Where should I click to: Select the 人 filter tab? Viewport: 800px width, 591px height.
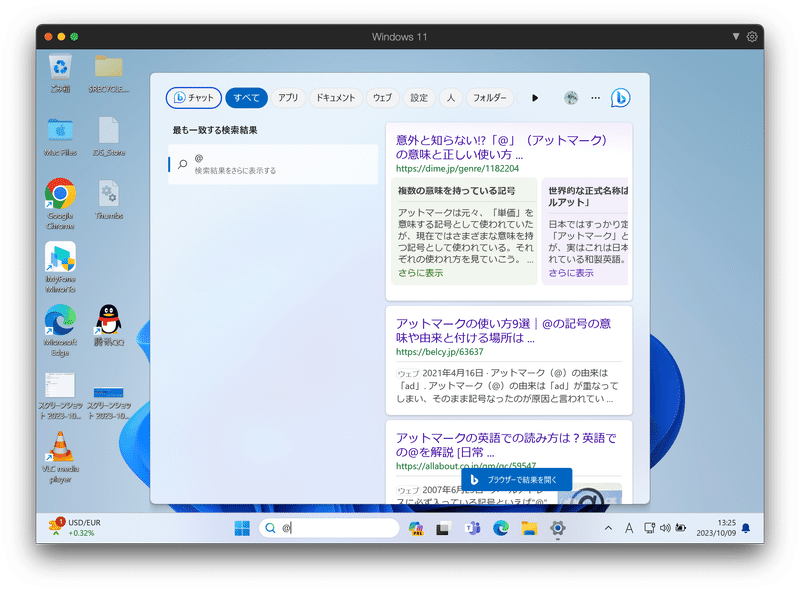pyautogui.click(x=451, y=97)
